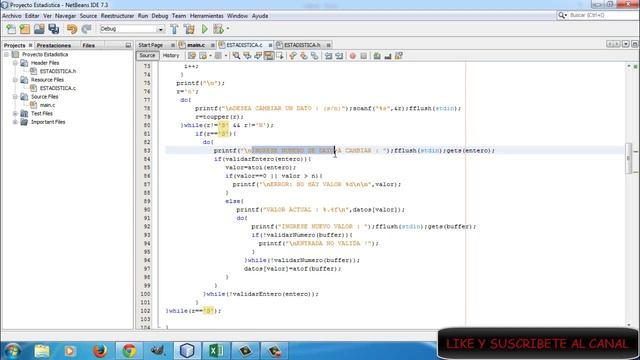
Task: Switch to the Start Page tab
Action: coord(151,45)
